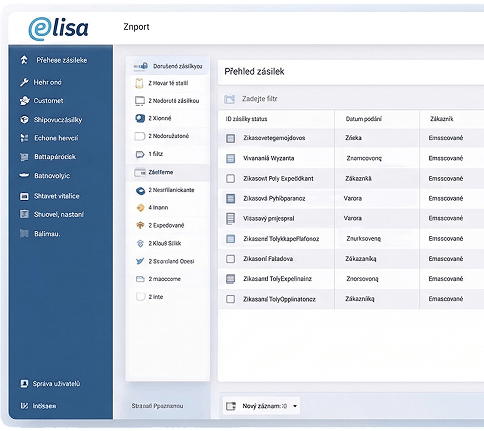The image size is (484, 431).
Task: Click orange icon beside 4 Inann
Action: click(140, 208)
